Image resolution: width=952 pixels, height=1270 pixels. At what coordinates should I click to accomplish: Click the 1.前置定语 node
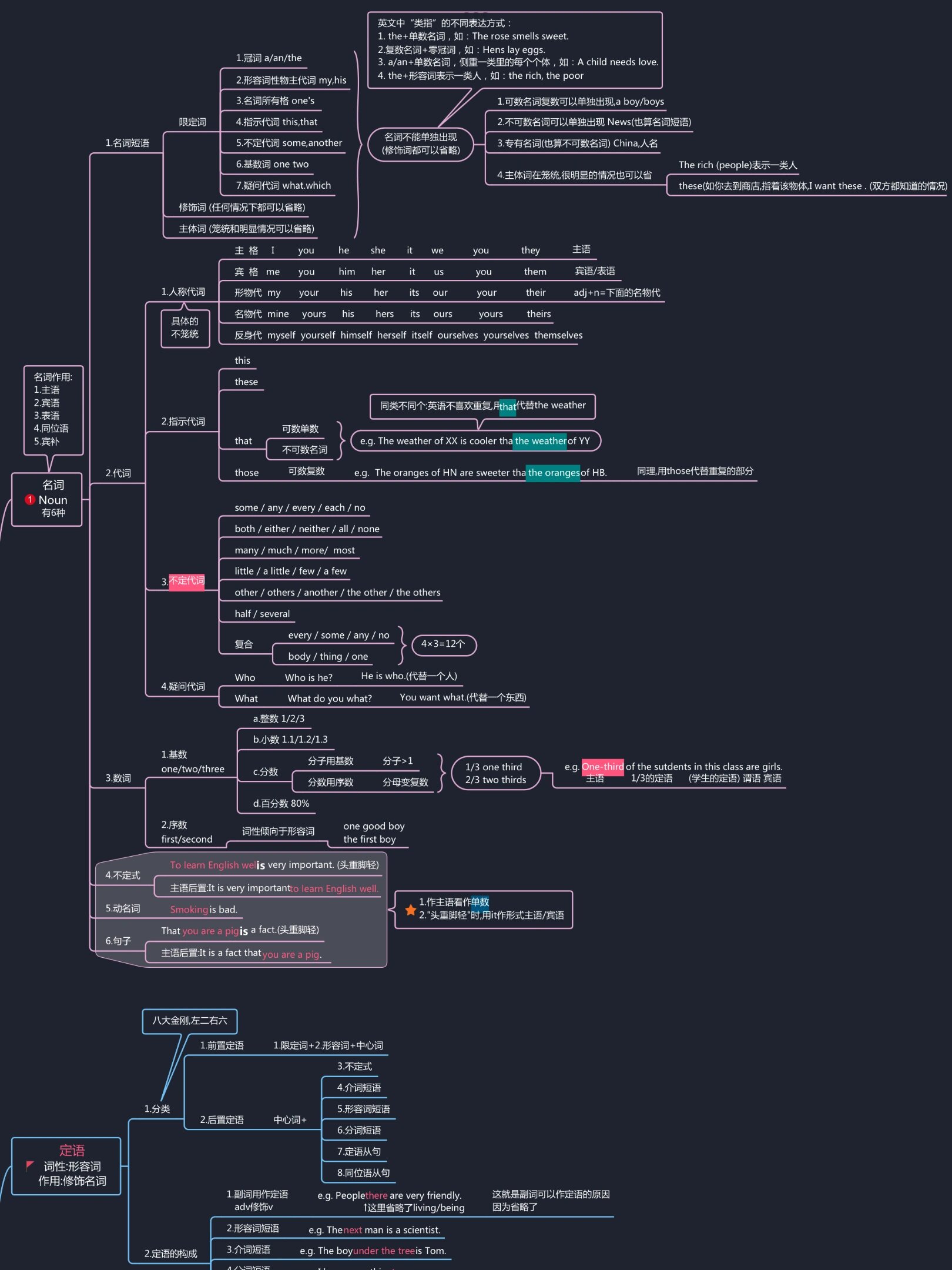tap(222, 1045)
